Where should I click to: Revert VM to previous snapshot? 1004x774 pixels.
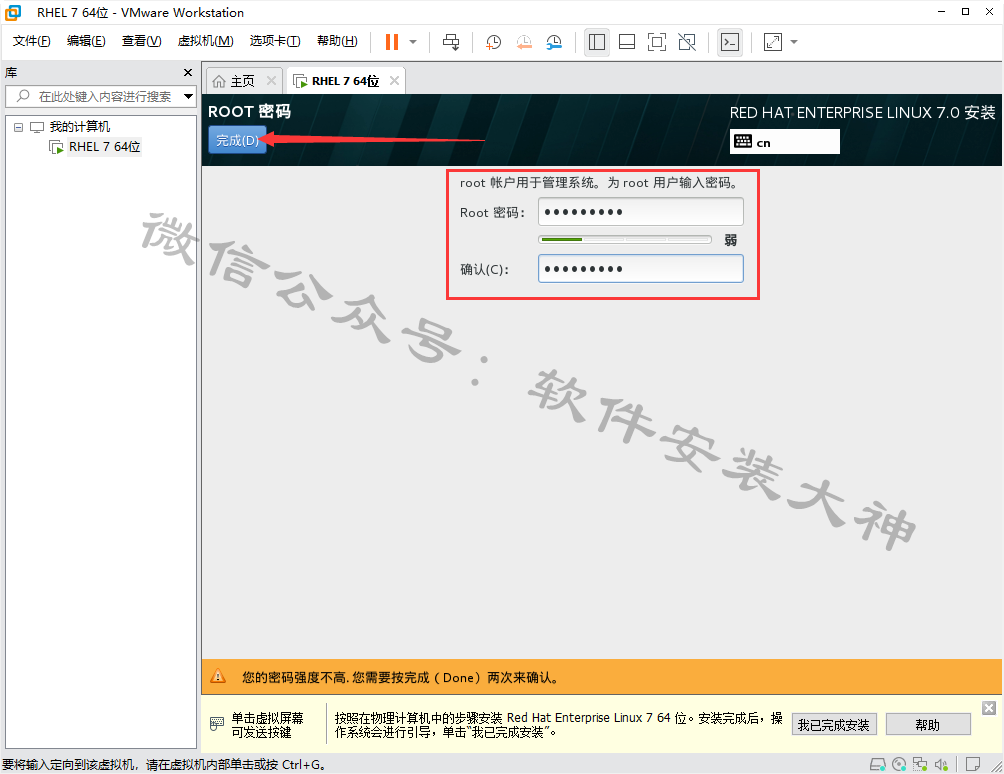[524, 42]
